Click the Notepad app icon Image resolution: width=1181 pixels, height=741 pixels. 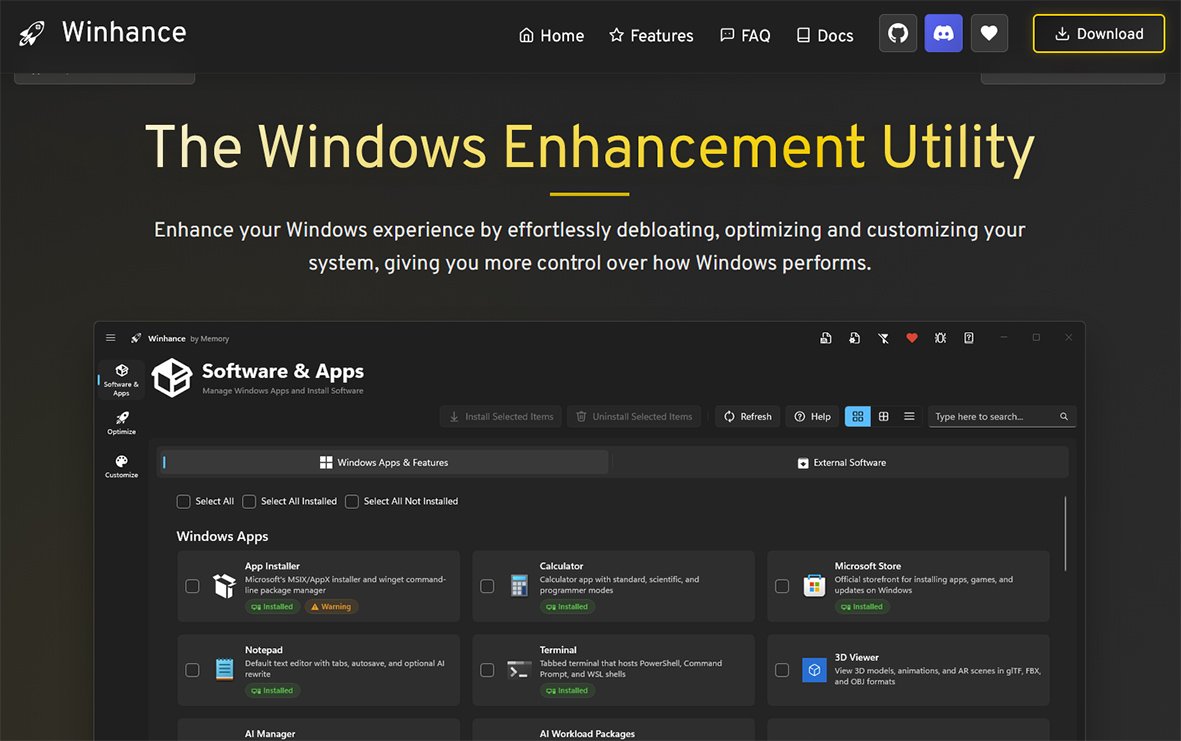(224, 669)
